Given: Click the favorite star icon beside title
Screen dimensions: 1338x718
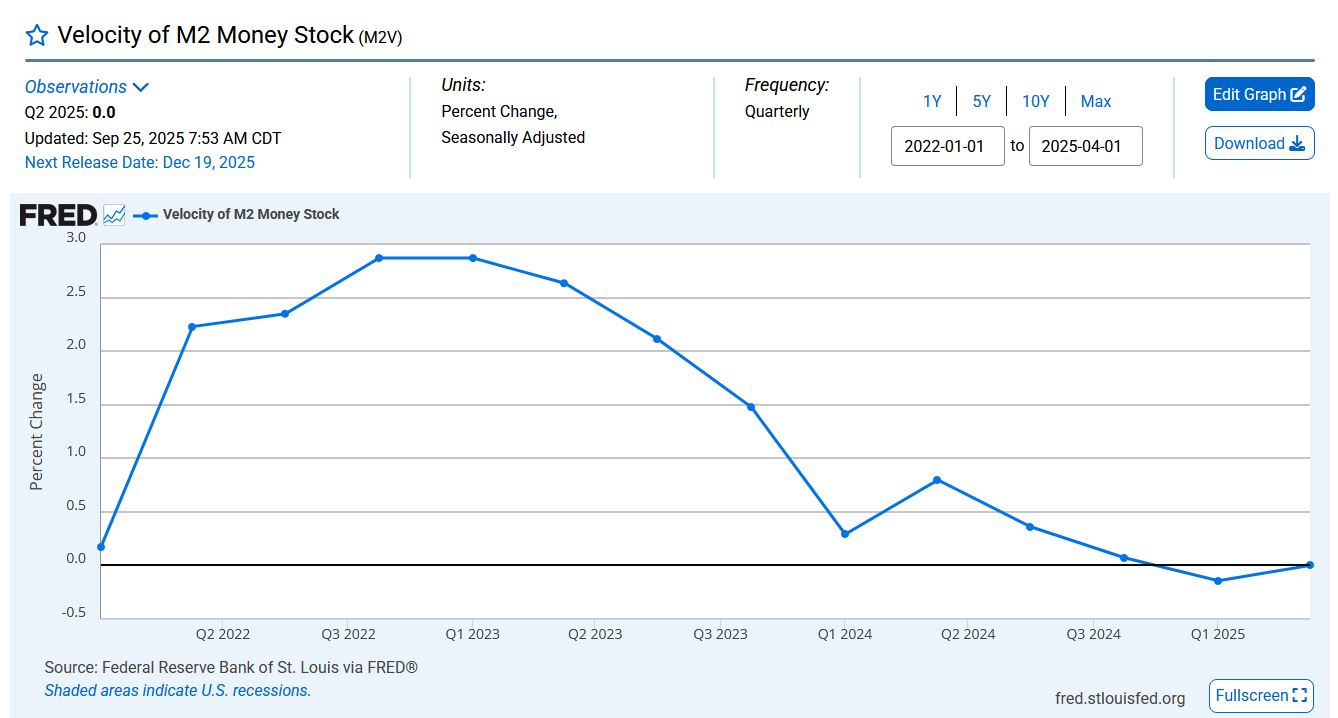Looking at the screenshot, I should 37,36.
